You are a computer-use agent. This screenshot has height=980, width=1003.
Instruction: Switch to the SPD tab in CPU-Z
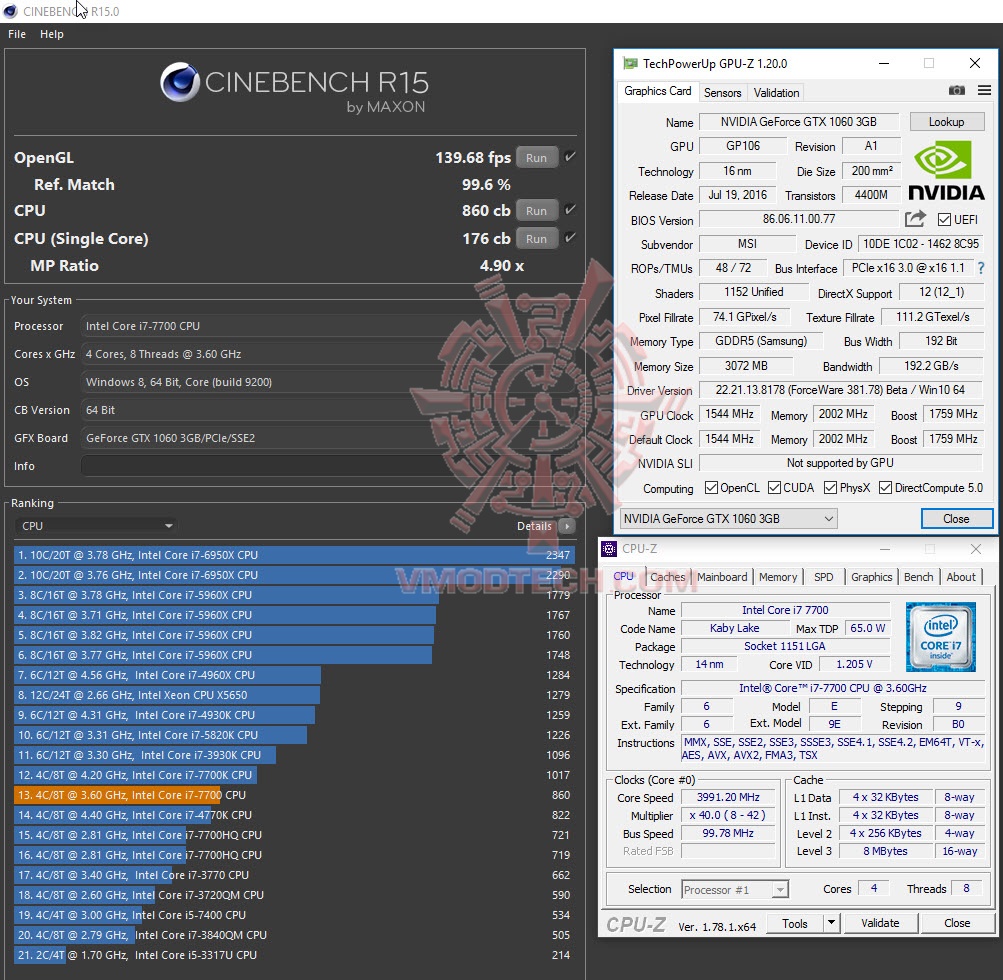pyautogui.click(x=823, y=577)
